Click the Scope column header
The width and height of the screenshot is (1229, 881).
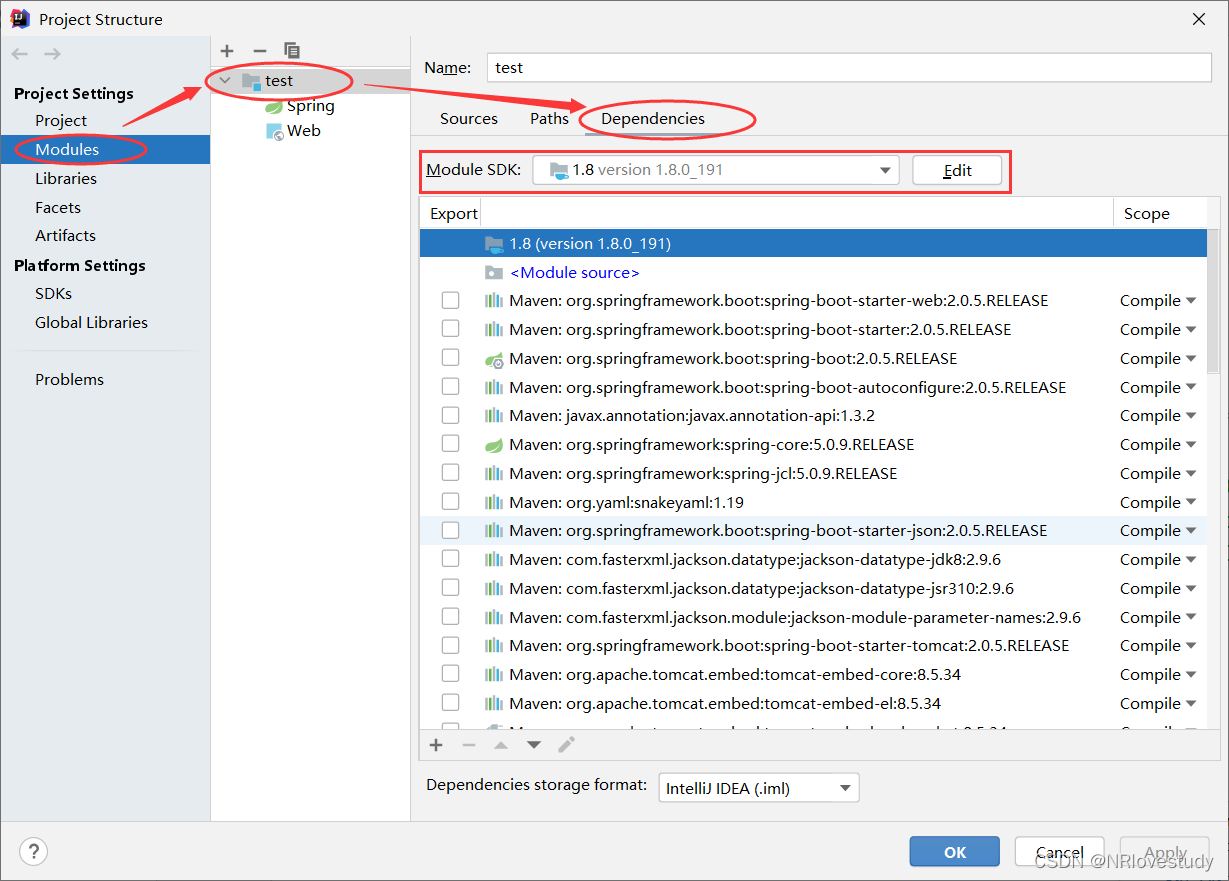[x=1147, y=214]
